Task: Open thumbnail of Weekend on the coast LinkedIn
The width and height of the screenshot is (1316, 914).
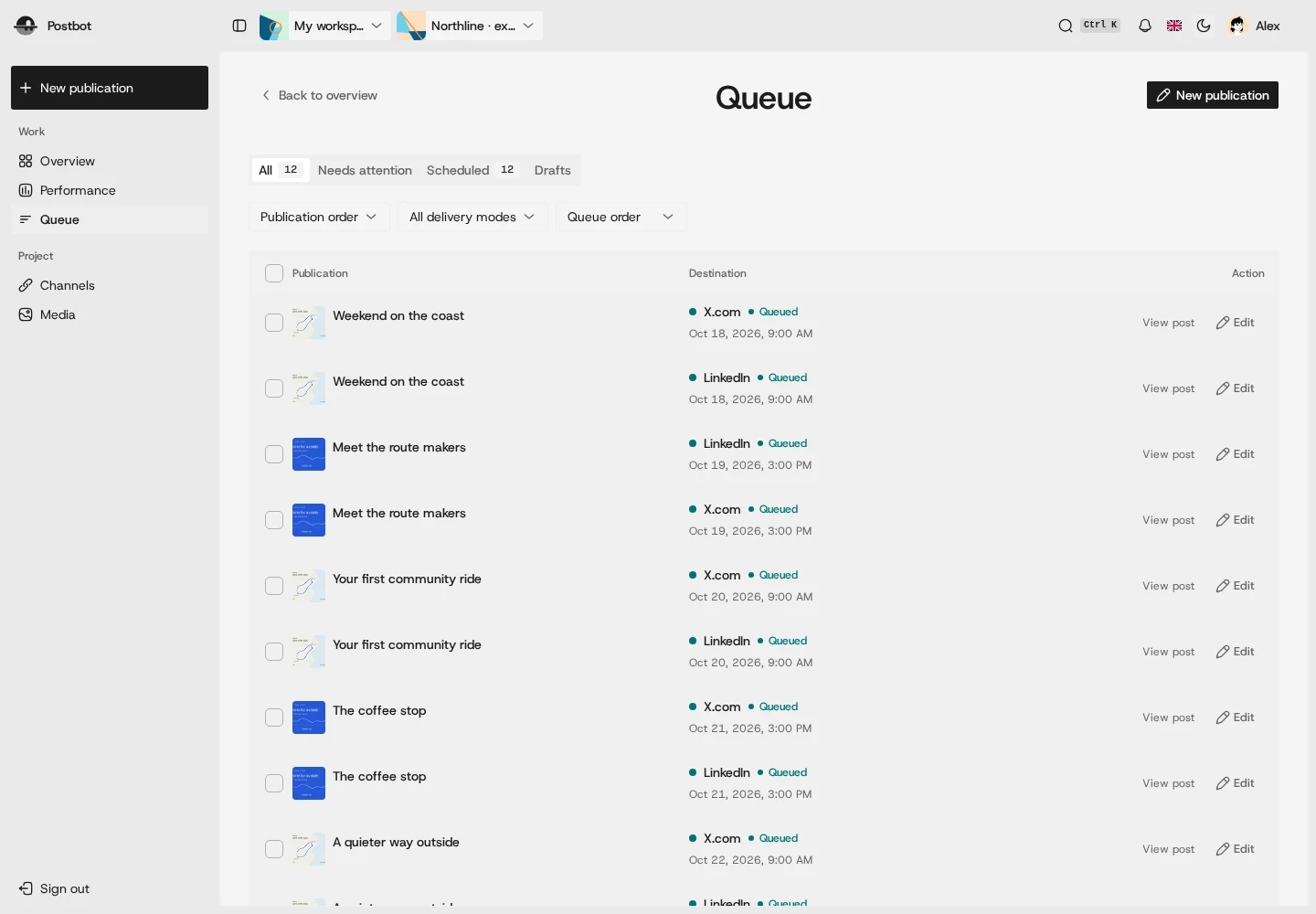Action: tap(309, 388)
